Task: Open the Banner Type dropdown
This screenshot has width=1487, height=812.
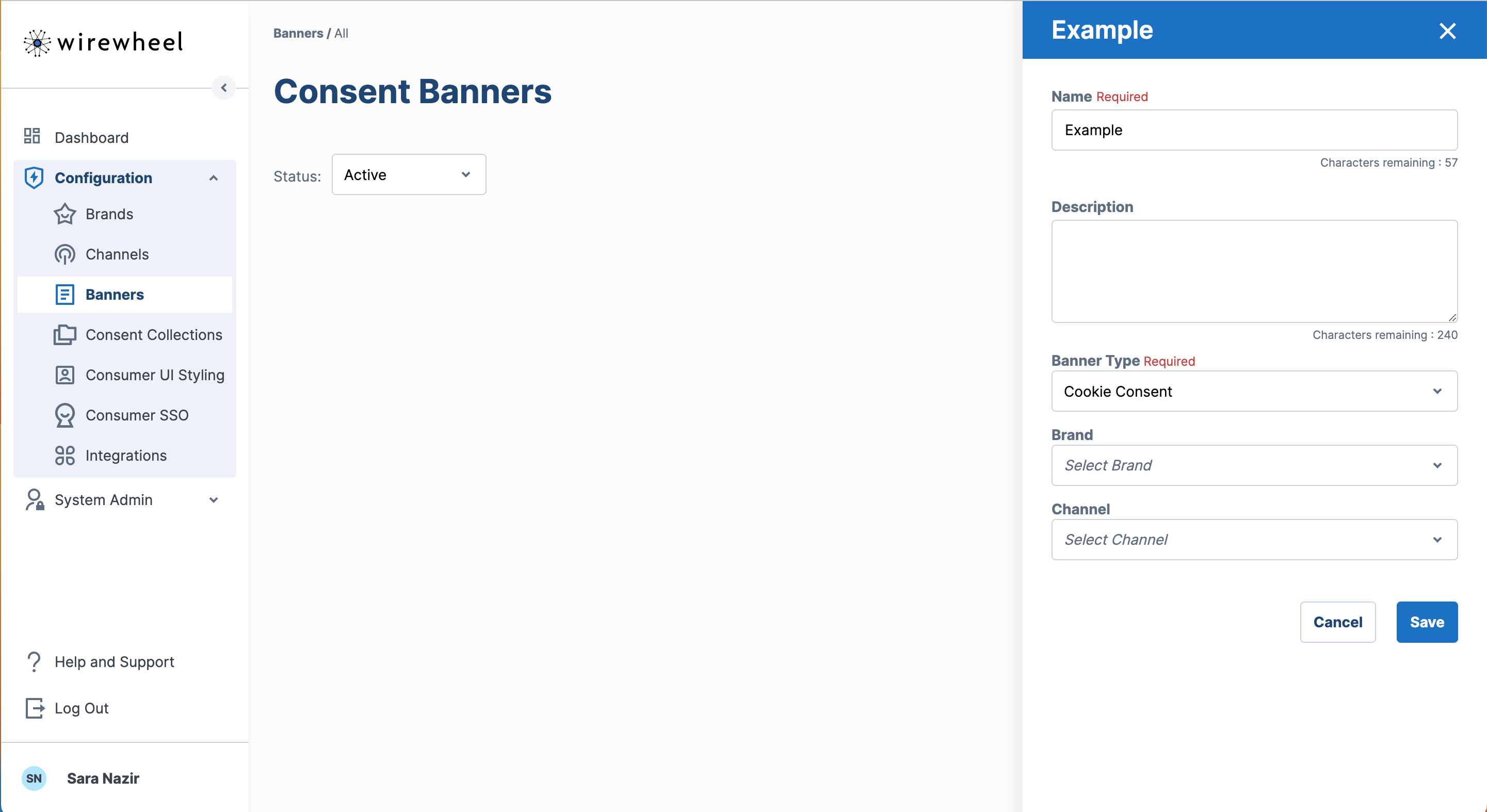Action: tap(1254, 391)
